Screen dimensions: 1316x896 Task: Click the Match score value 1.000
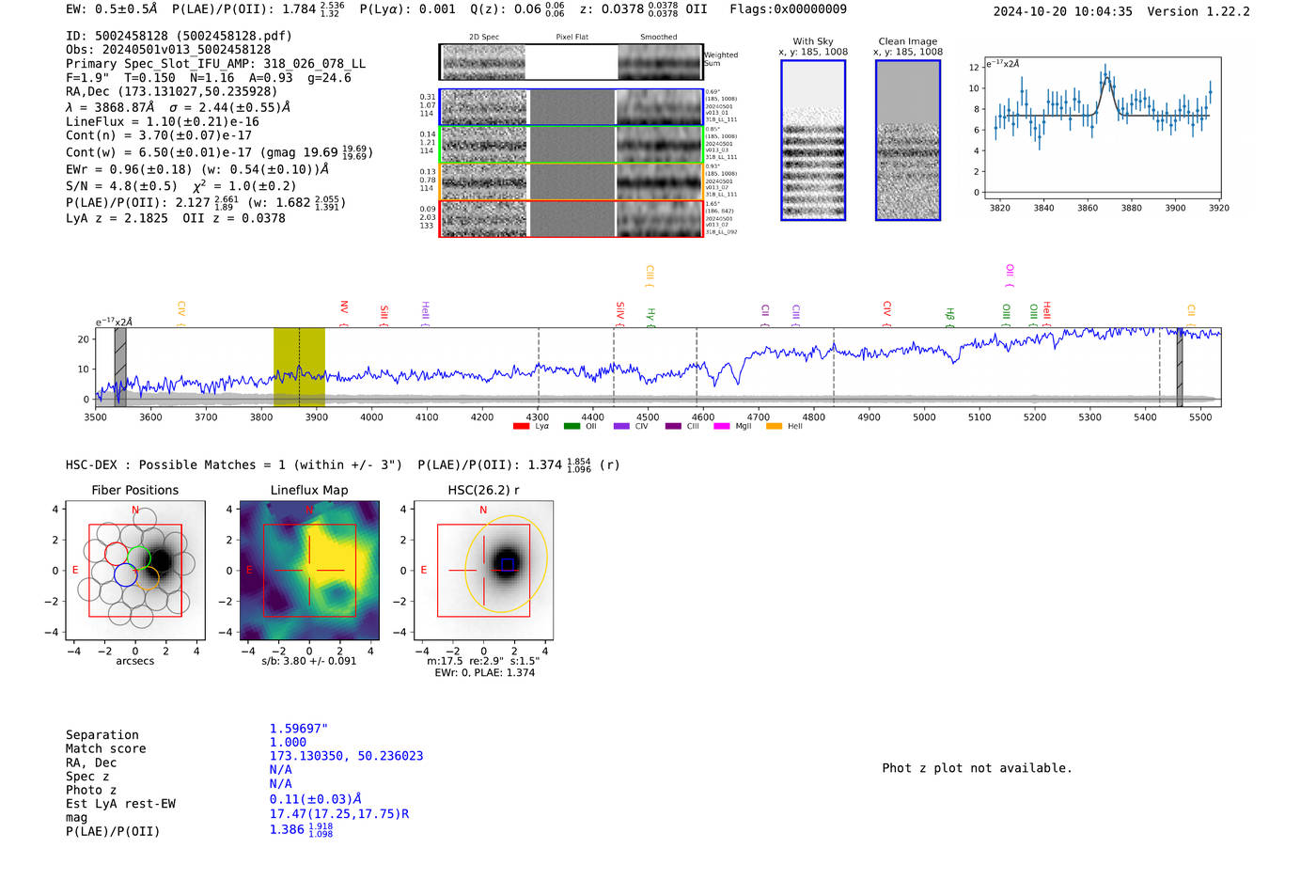[x=288, y=742]
